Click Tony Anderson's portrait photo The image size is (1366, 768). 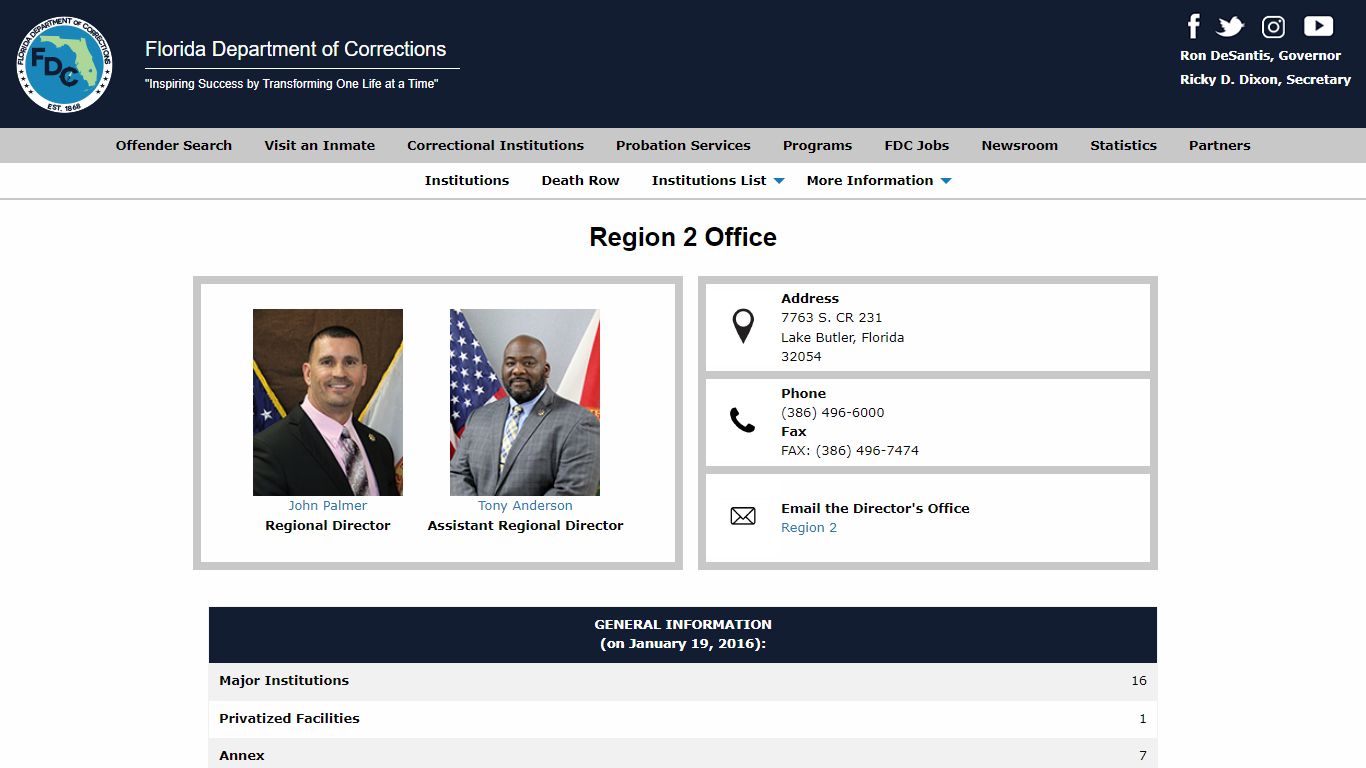pos(525,402)
